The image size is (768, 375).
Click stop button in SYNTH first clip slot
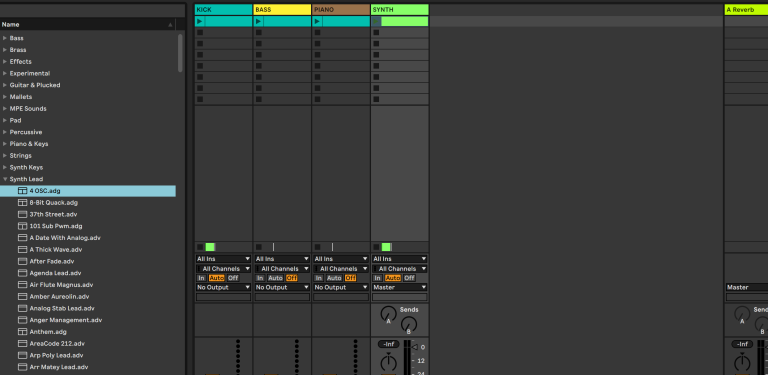pos(376,21)
